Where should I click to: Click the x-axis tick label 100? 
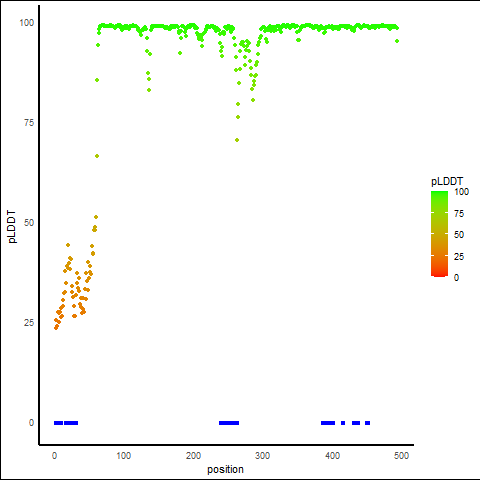pos(124,456)
